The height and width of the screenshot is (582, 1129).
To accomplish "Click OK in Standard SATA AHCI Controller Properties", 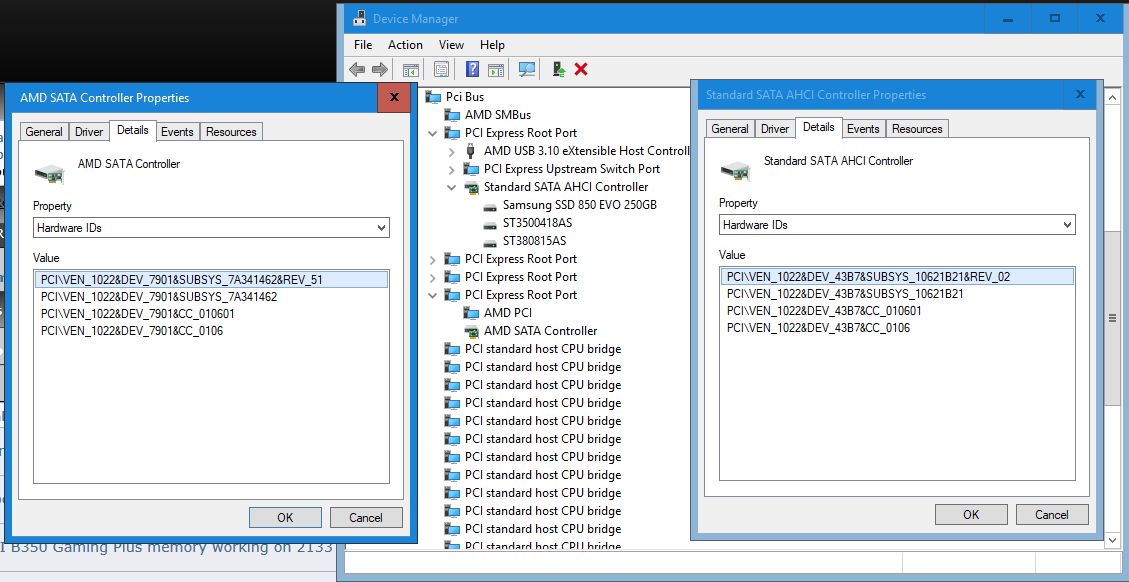I will point(971,514).
